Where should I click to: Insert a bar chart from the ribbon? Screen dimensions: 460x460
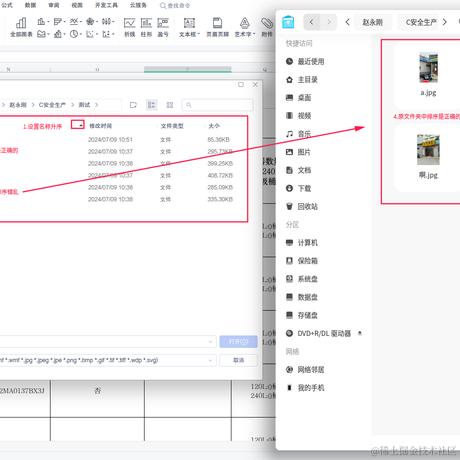click(x=59, y=22)
